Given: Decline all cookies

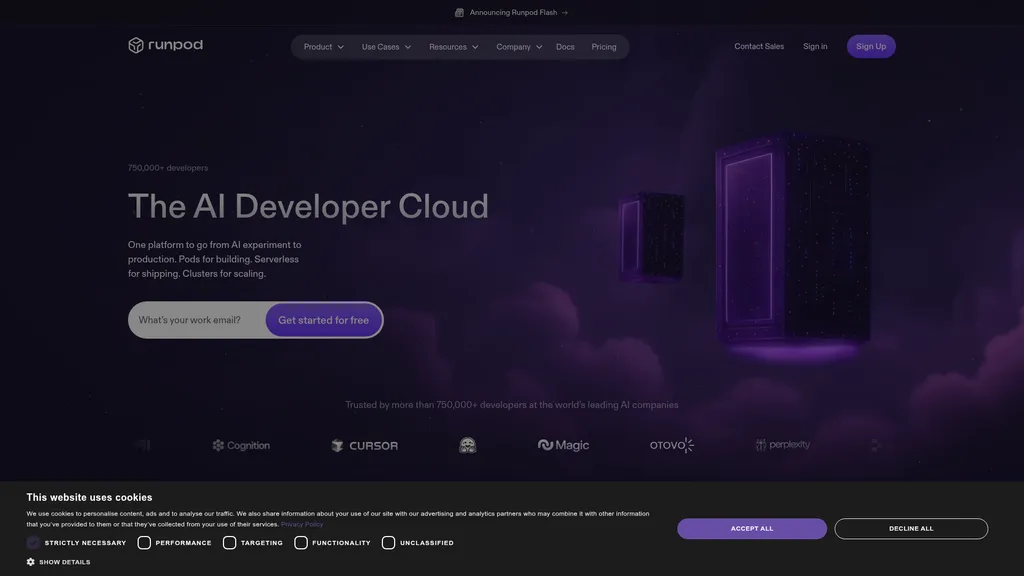Looking at the screenshot, I should 911,528.
